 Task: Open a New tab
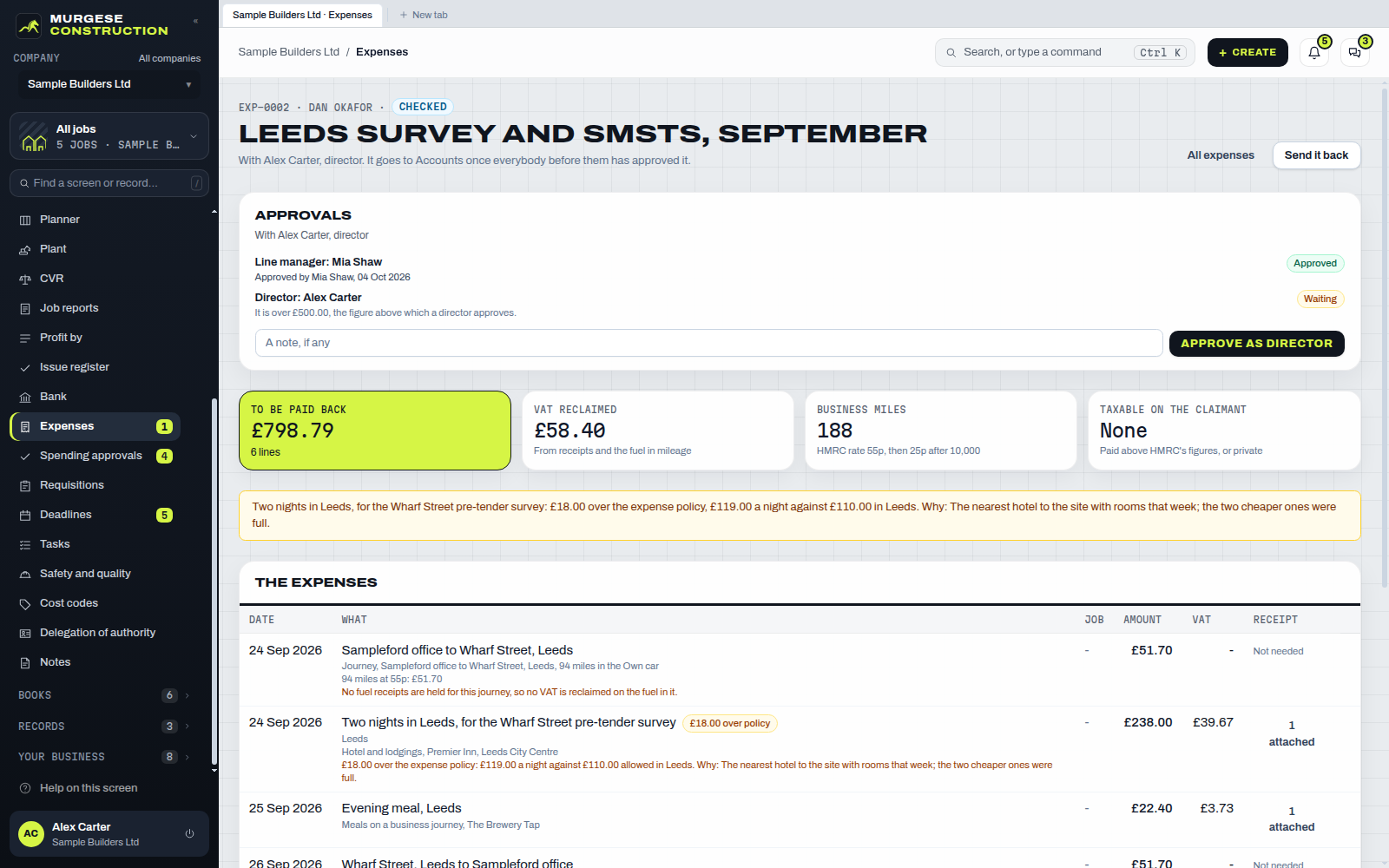[424, 15]
